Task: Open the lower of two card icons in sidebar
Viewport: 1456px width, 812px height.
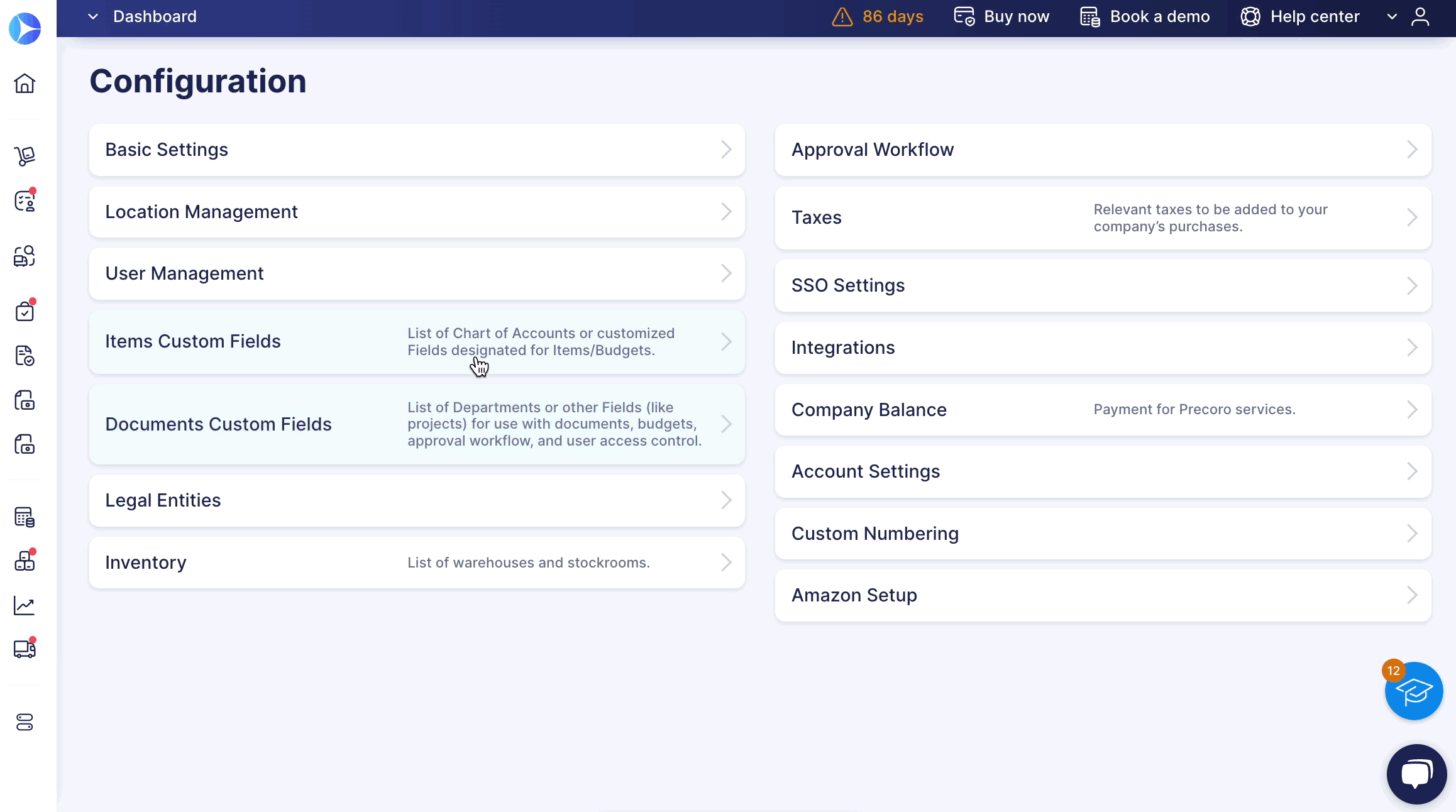Action: coord(25,444)
